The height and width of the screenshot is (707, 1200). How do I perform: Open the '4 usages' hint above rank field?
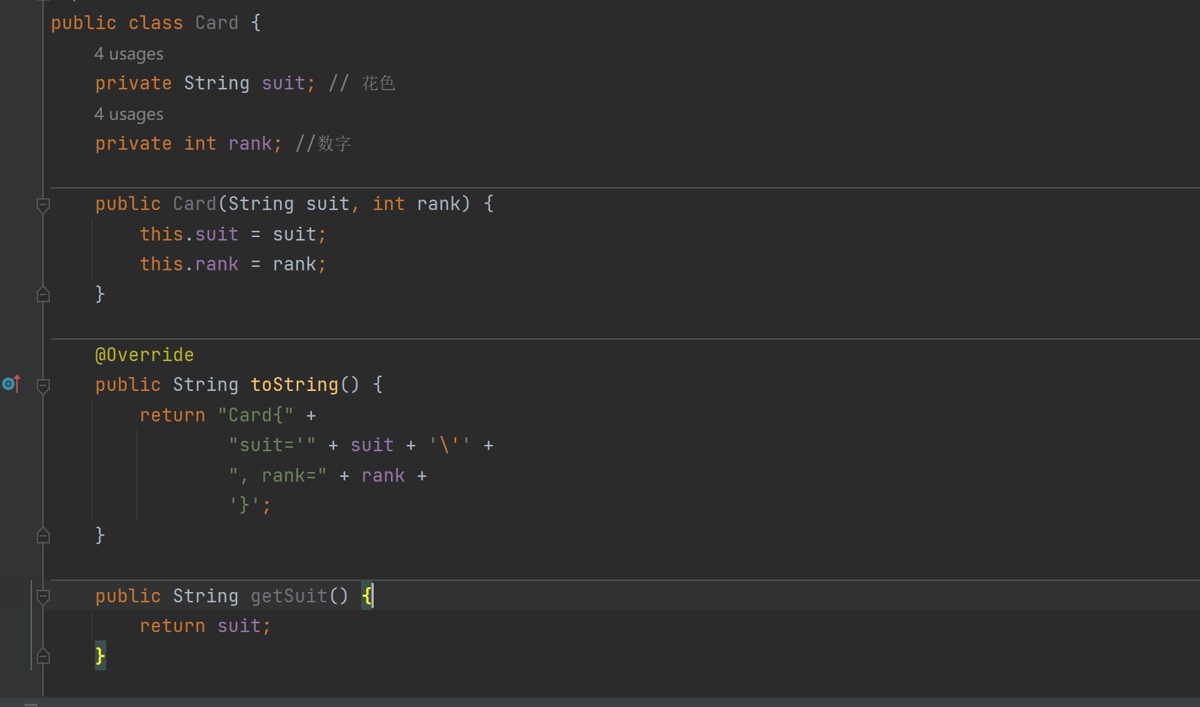[x=129, y=114]
